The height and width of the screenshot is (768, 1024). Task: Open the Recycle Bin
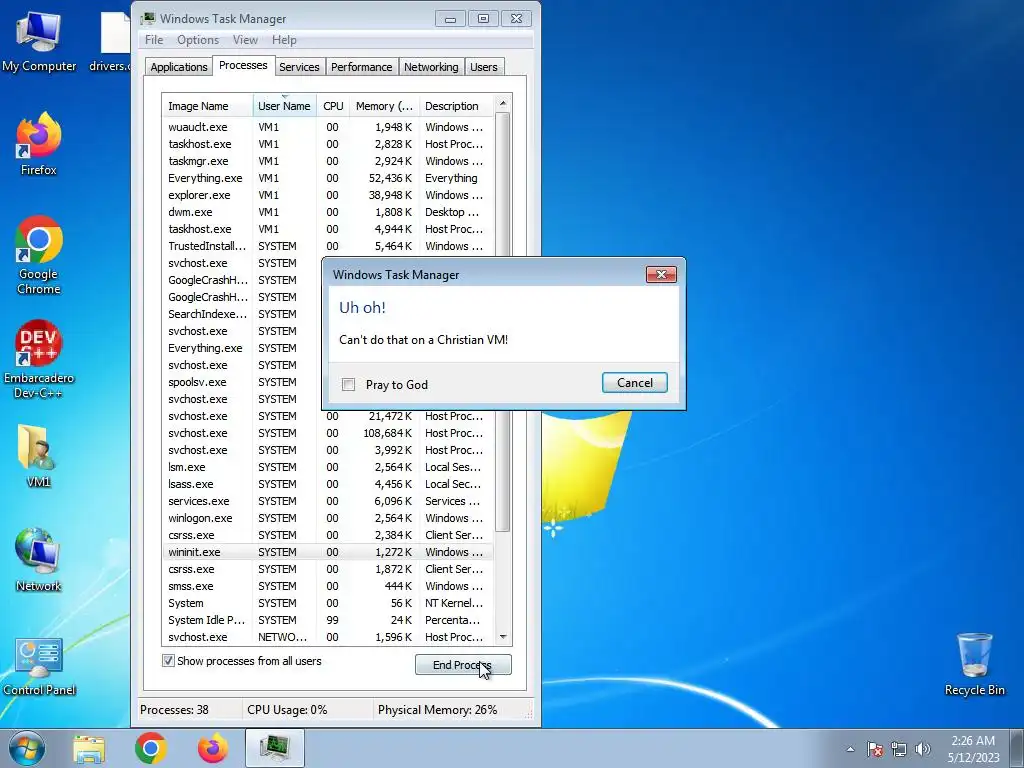pyautogui.click(x=974, y=664)
